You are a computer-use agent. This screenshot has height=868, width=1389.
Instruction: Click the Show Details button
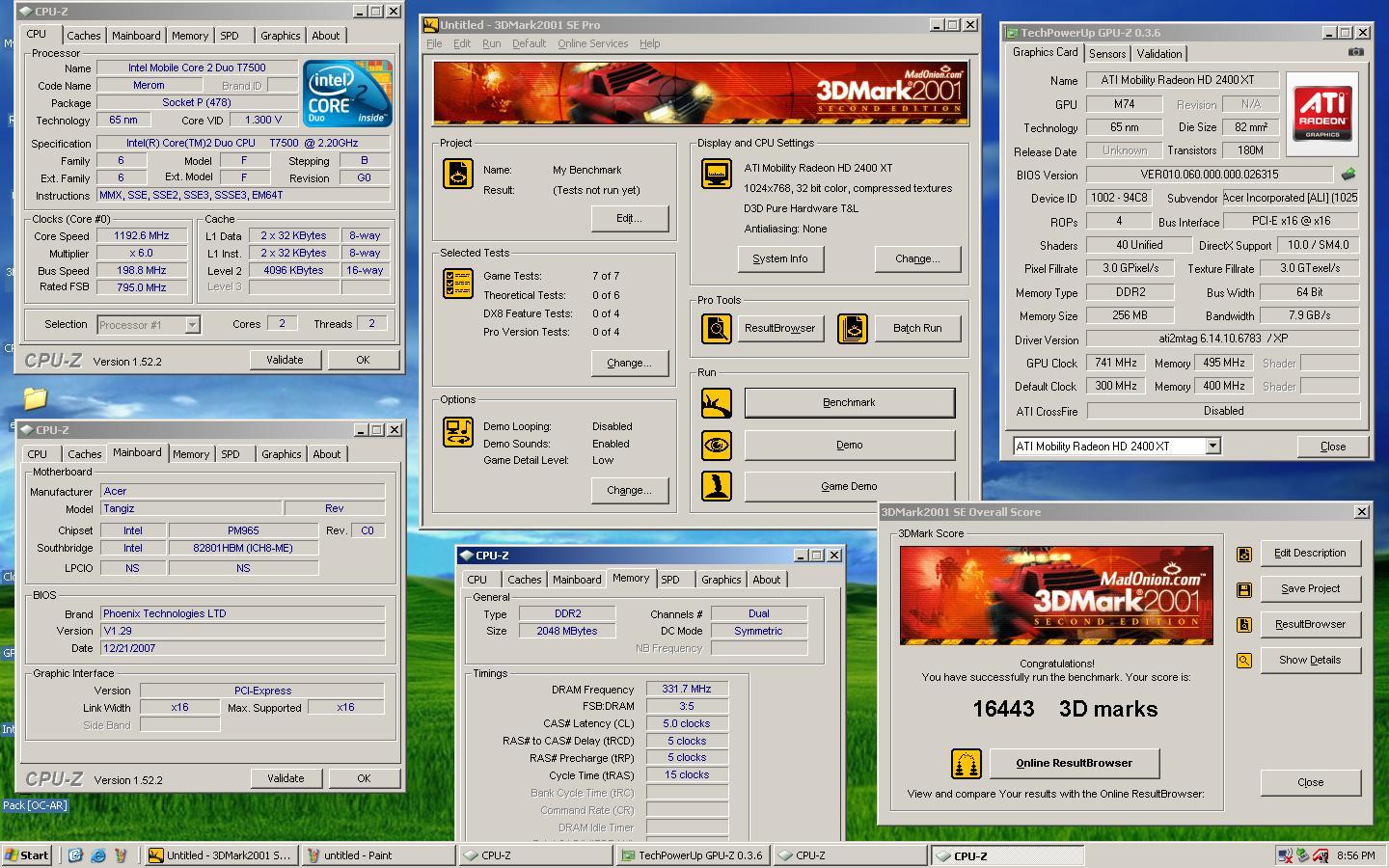coord(1310,661)
